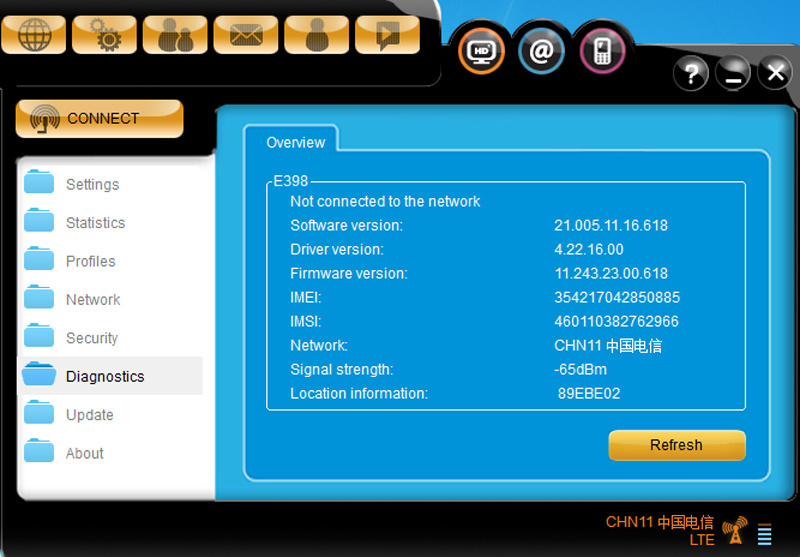
Task: Launch the round HD TV icon
Action: point(481,51)
